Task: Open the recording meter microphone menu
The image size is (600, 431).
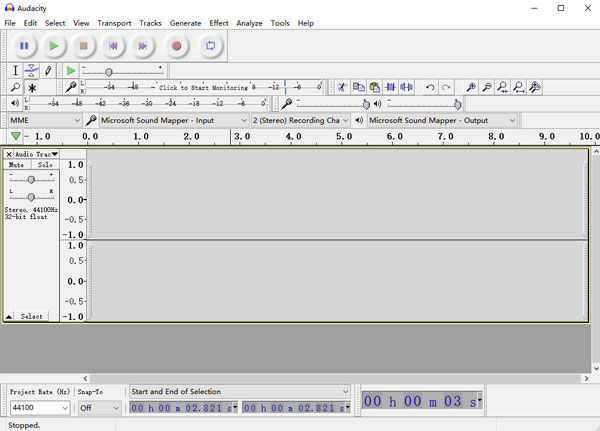Action: pyautogui.click(x=71, y=87)
